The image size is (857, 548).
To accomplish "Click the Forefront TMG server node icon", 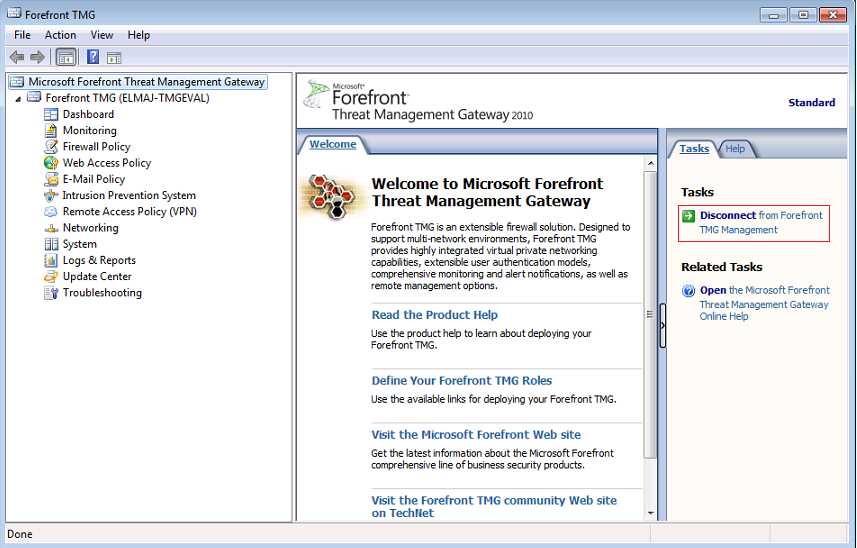I will tap(34, 97).
